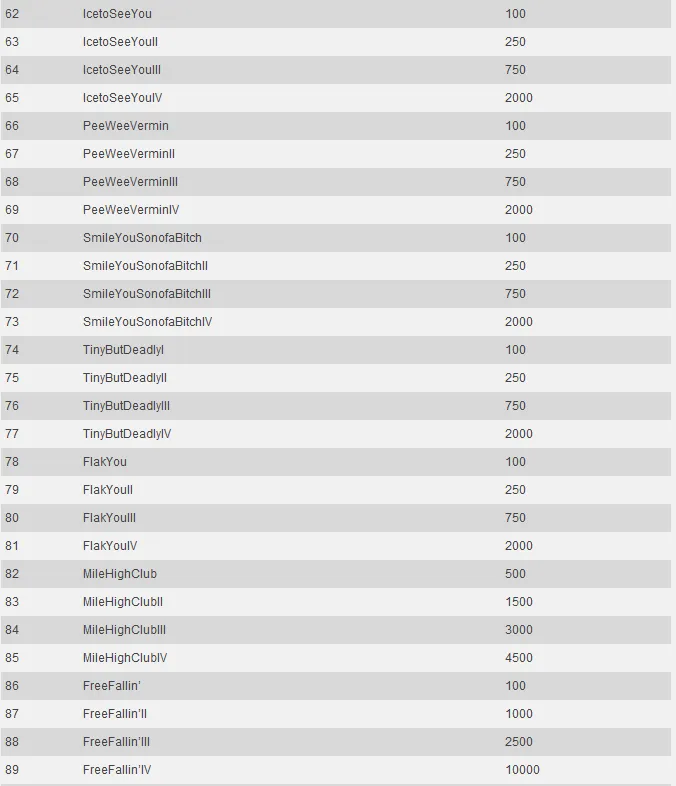Click the PeeWeeVerminIII name cell
This screenshot has height=786, width=676.
130,182
